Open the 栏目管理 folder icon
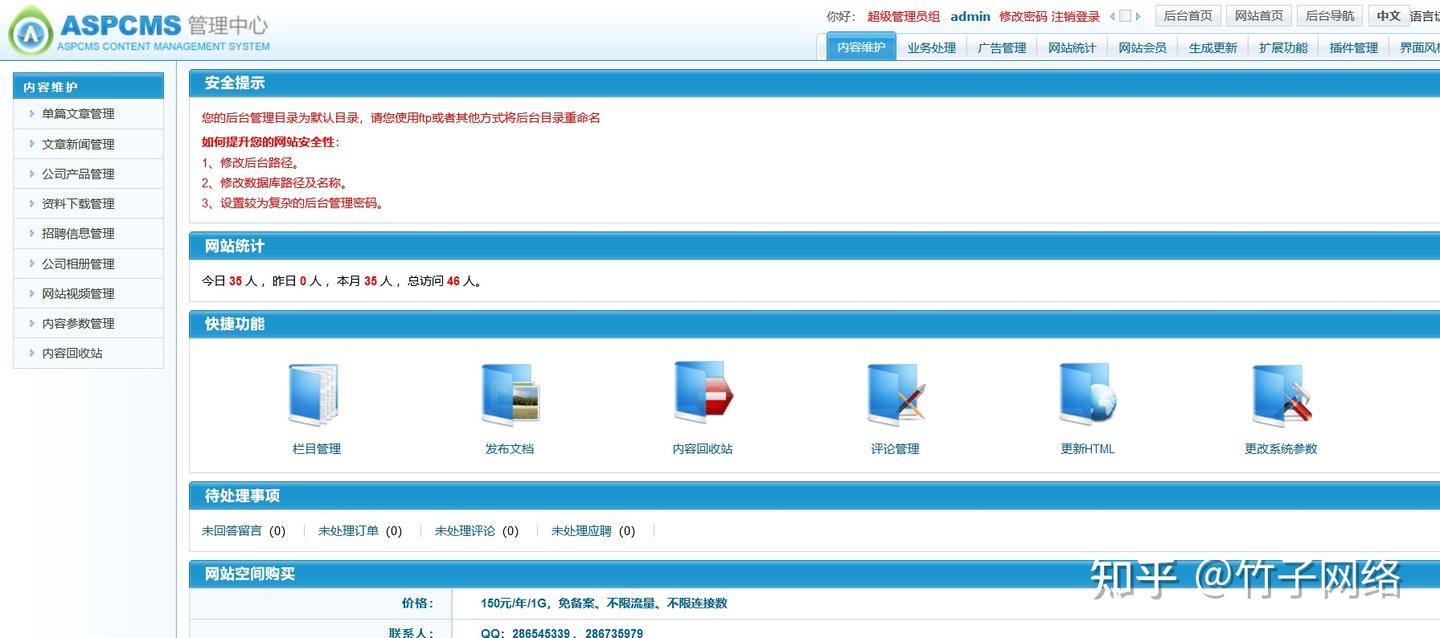Image resolution: width=1440 pixels, height=638 pixels. coord(314,395)
